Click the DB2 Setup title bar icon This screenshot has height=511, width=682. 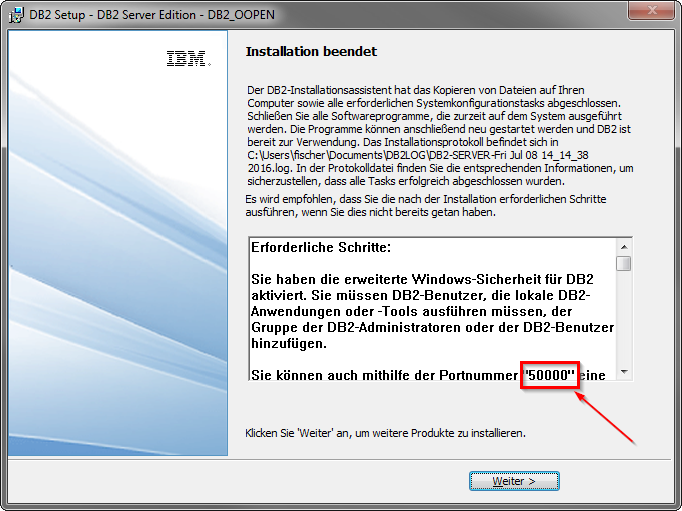tap(17, 15)
